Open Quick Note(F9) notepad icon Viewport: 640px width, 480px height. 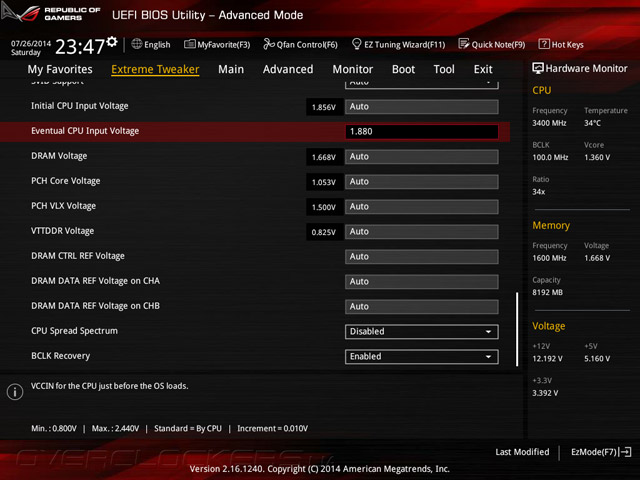(x=464, y=44)
